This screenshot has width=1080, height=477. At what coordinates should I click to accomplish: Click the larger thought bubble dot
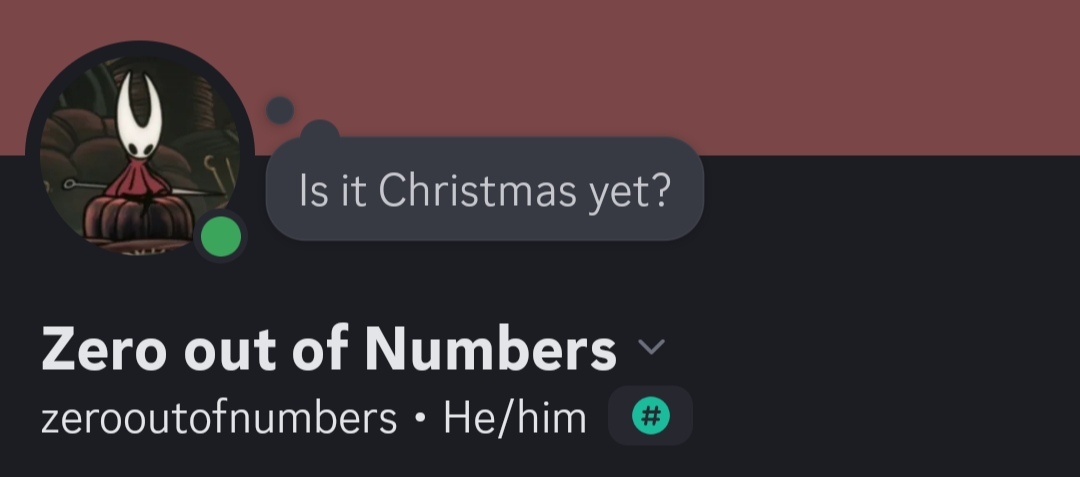320,133
